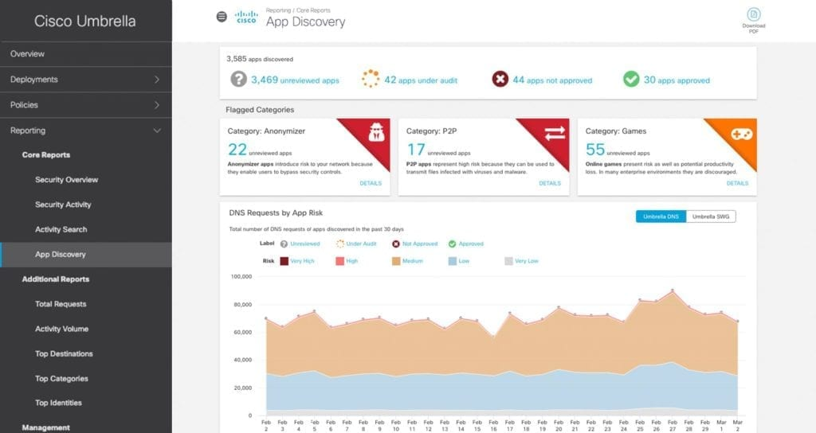The width and height of the screenshot is (816, 433).
Task: Click the Very High risk color swatch
Action: (x=284, y=261)
